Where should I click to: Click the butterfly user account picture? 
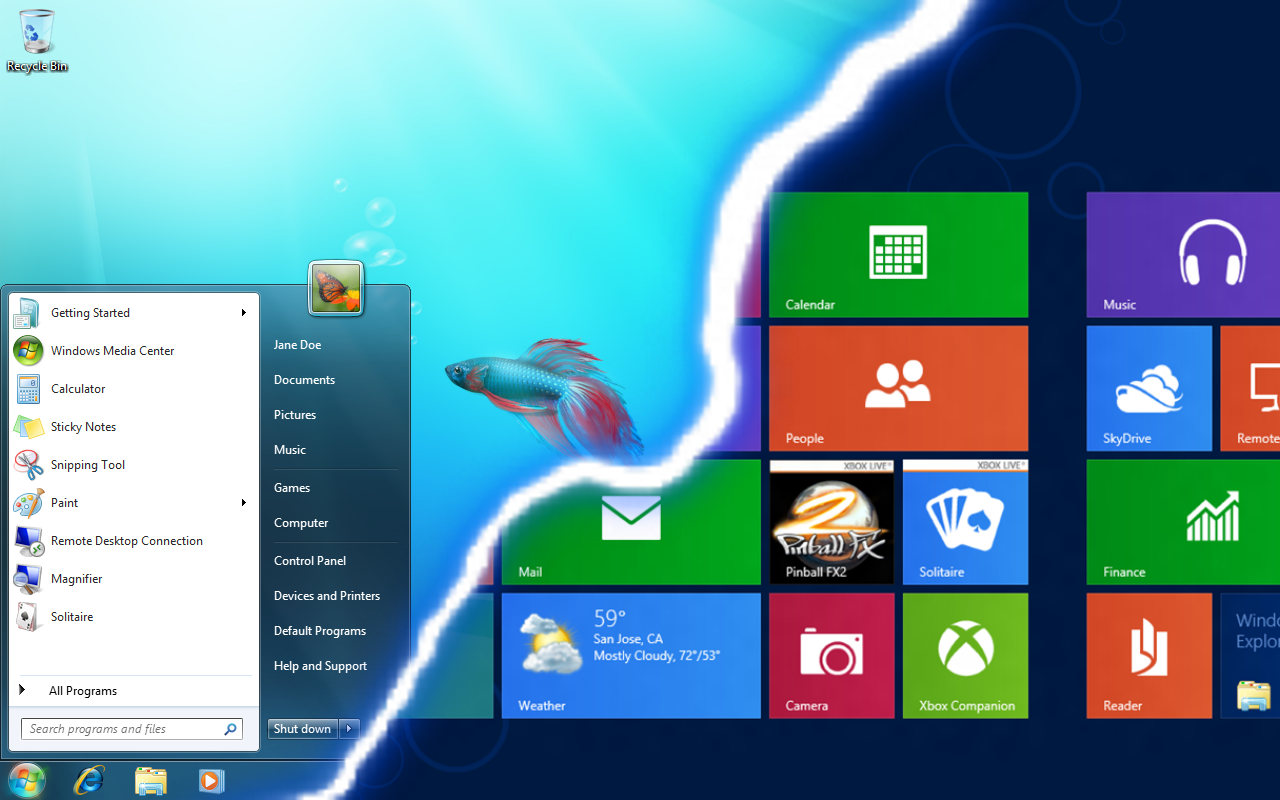(336, 288)
